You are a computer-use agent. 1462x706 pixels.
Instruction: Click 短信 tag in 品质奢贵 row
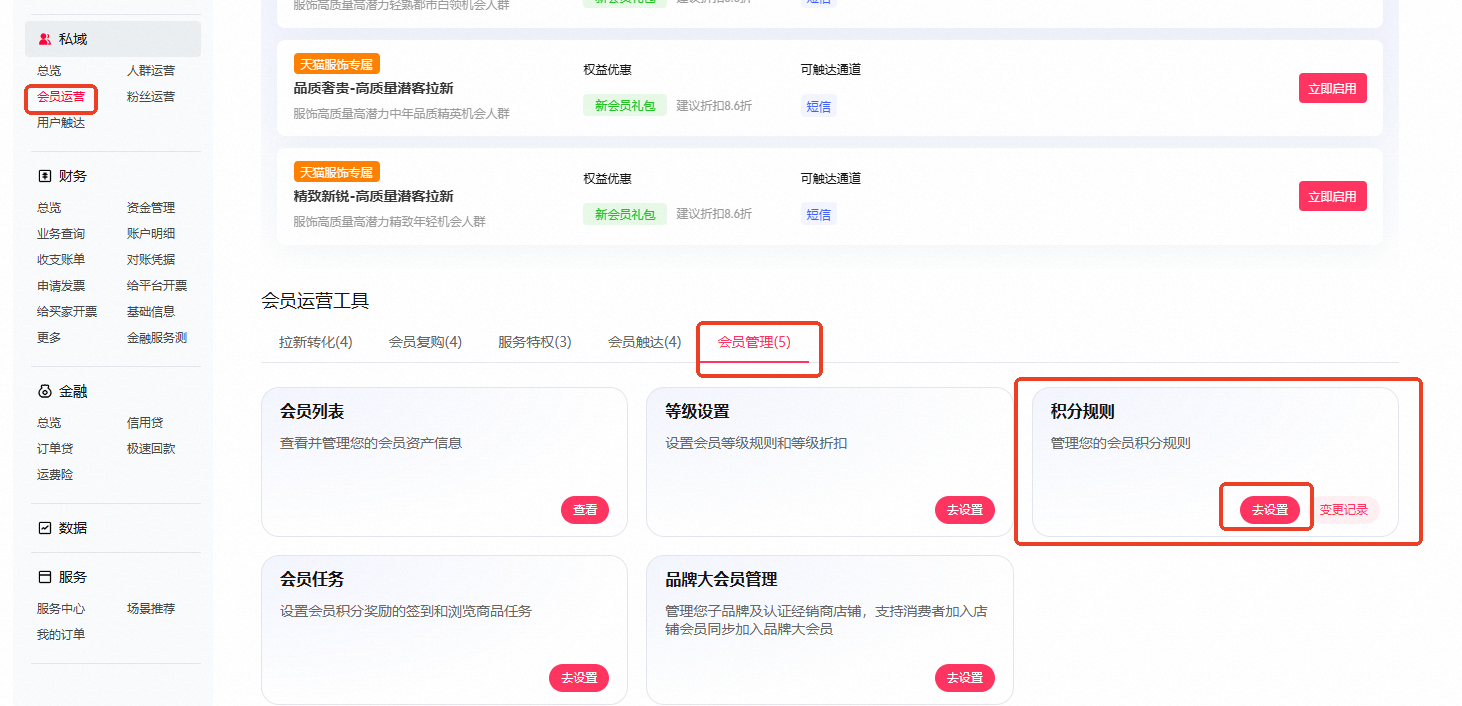[819, 105]
